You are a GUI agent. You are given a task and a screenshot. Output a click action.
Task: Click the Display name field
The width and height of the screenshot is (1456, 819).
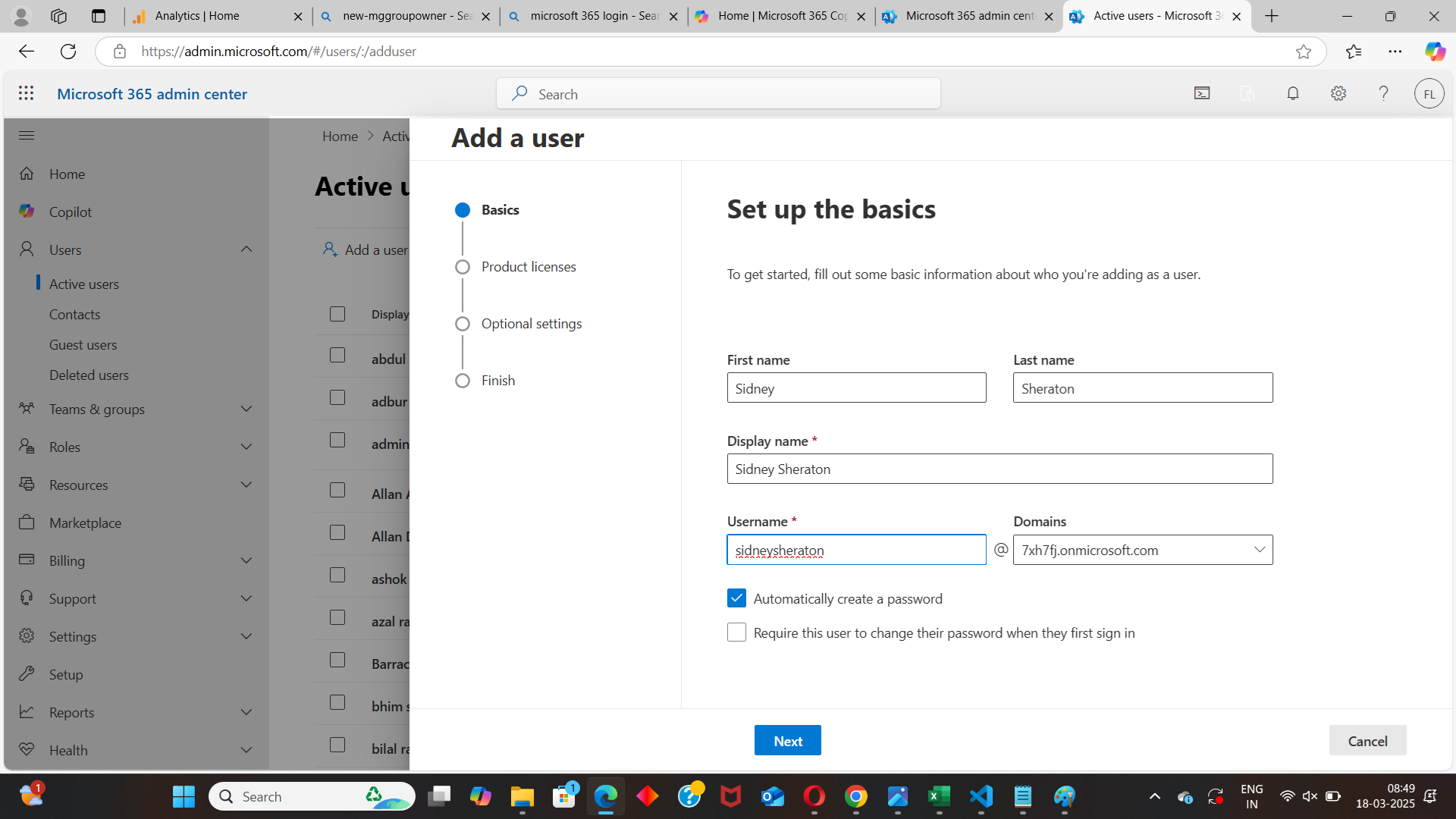[999, 469]
